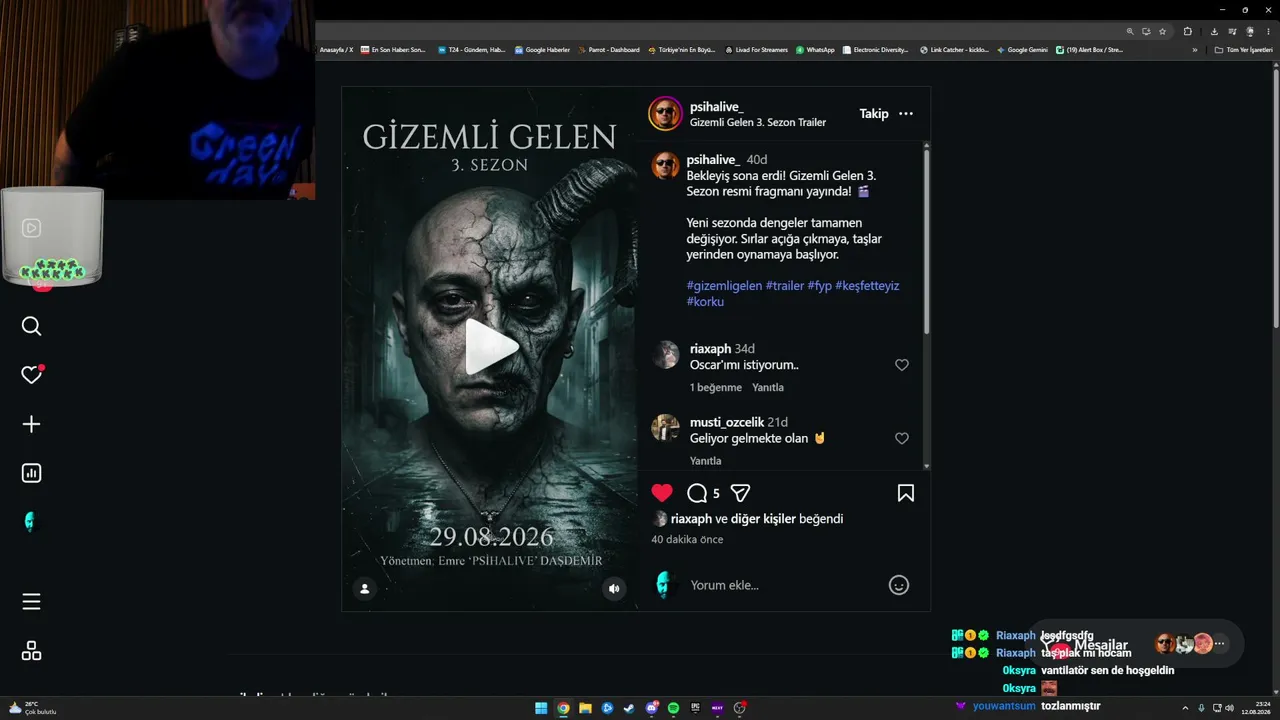Open profile avatar in the left sidebar
The image size is (1280, 720).
click(31, 522)
